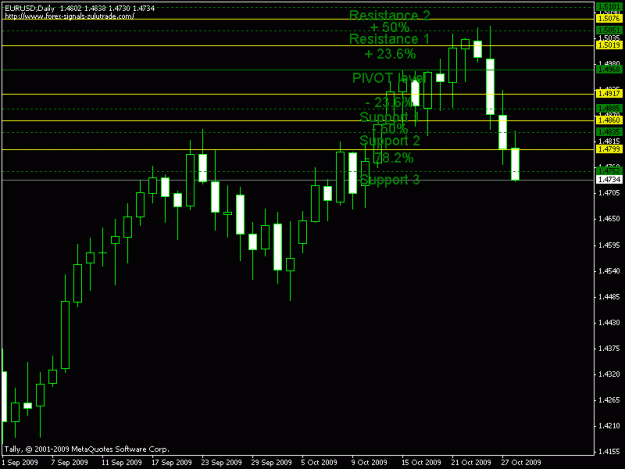Screen dimensions: 625x469
Task: Click the white 1.4734 current price tag
Action: (x=609, y=180)
